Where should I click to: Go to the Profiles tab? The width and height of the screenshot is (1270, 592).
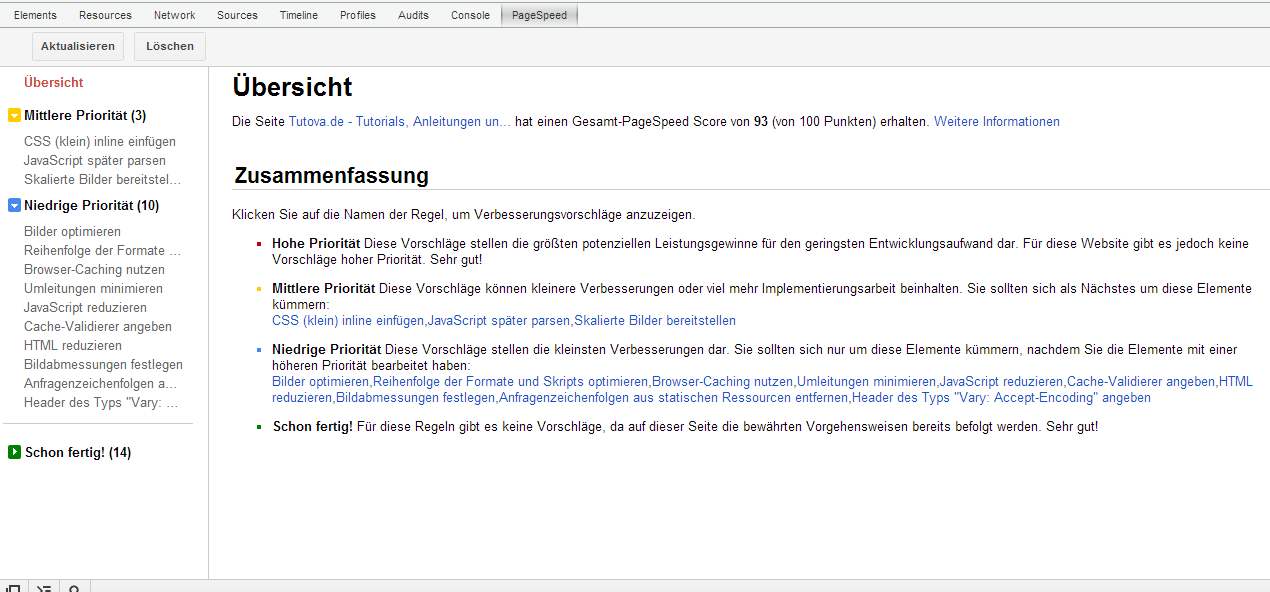tap(358, 15)
